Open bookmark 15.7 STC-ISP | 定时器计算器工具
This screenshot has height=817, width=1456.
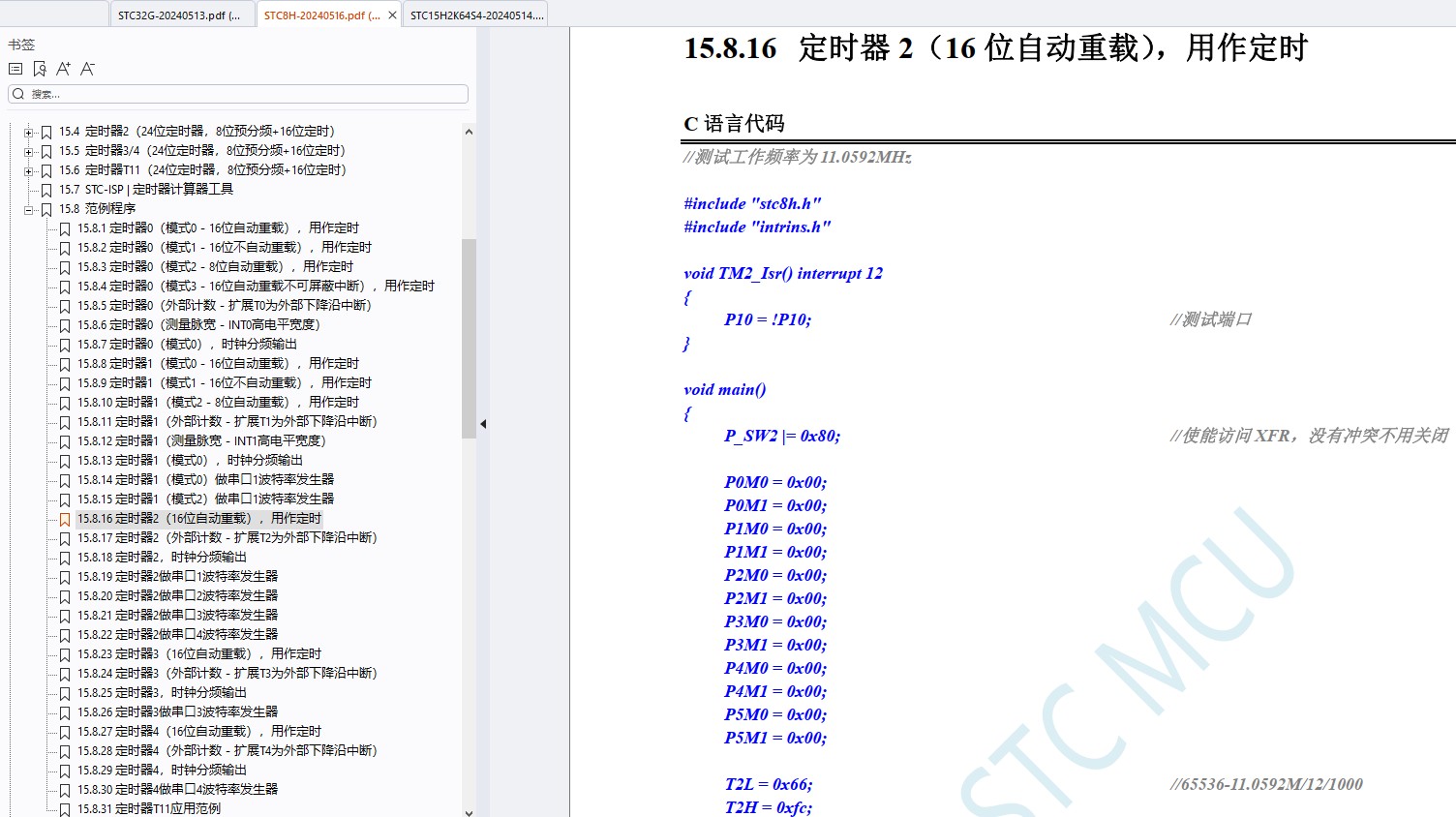(x=146, y=190)
